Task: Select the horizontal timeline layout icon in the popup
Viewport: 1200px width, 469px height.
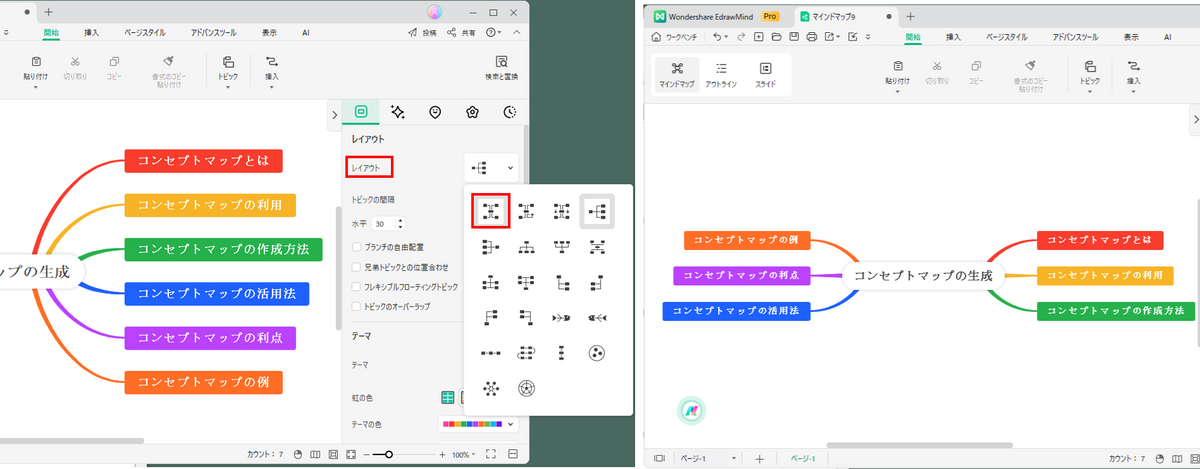Action: tap(490, 353)
